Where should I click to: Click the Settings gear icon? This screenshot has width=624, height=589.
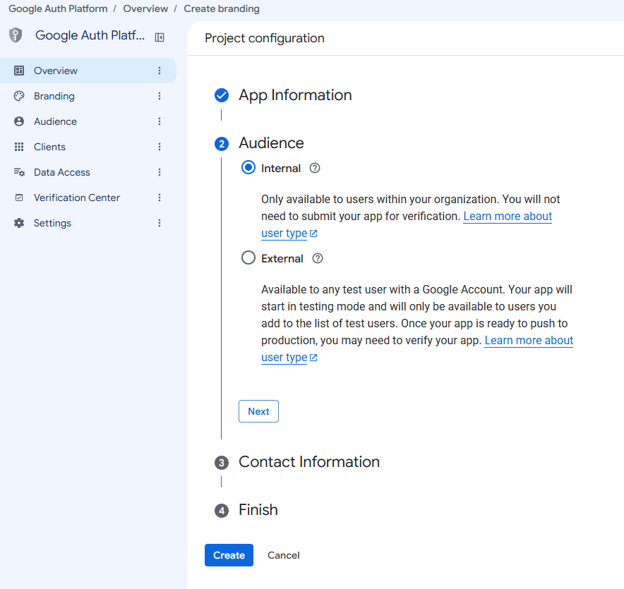(19, 223)
